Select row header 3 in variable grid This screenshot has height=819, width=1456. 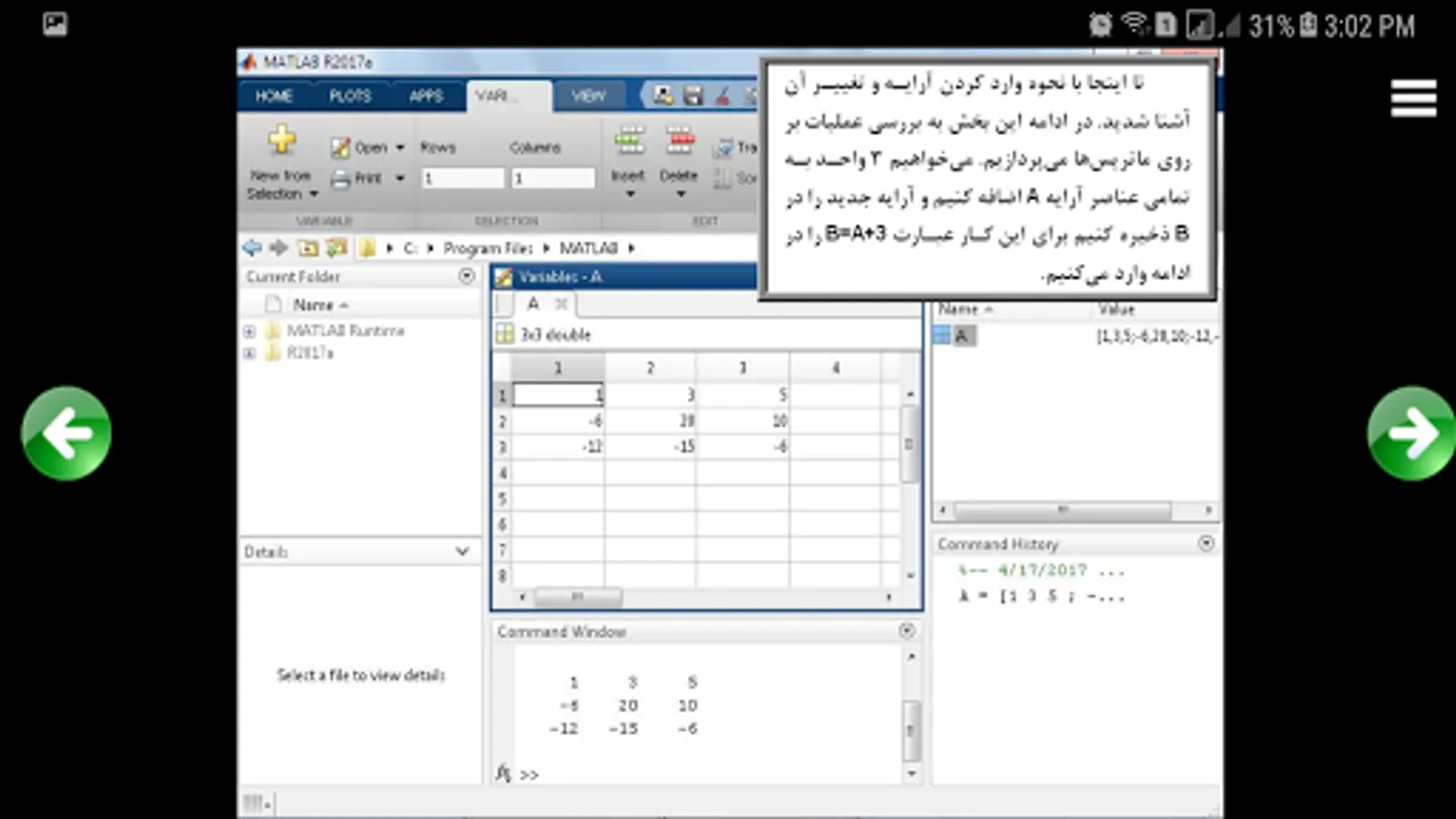click(x=502, y=447)
